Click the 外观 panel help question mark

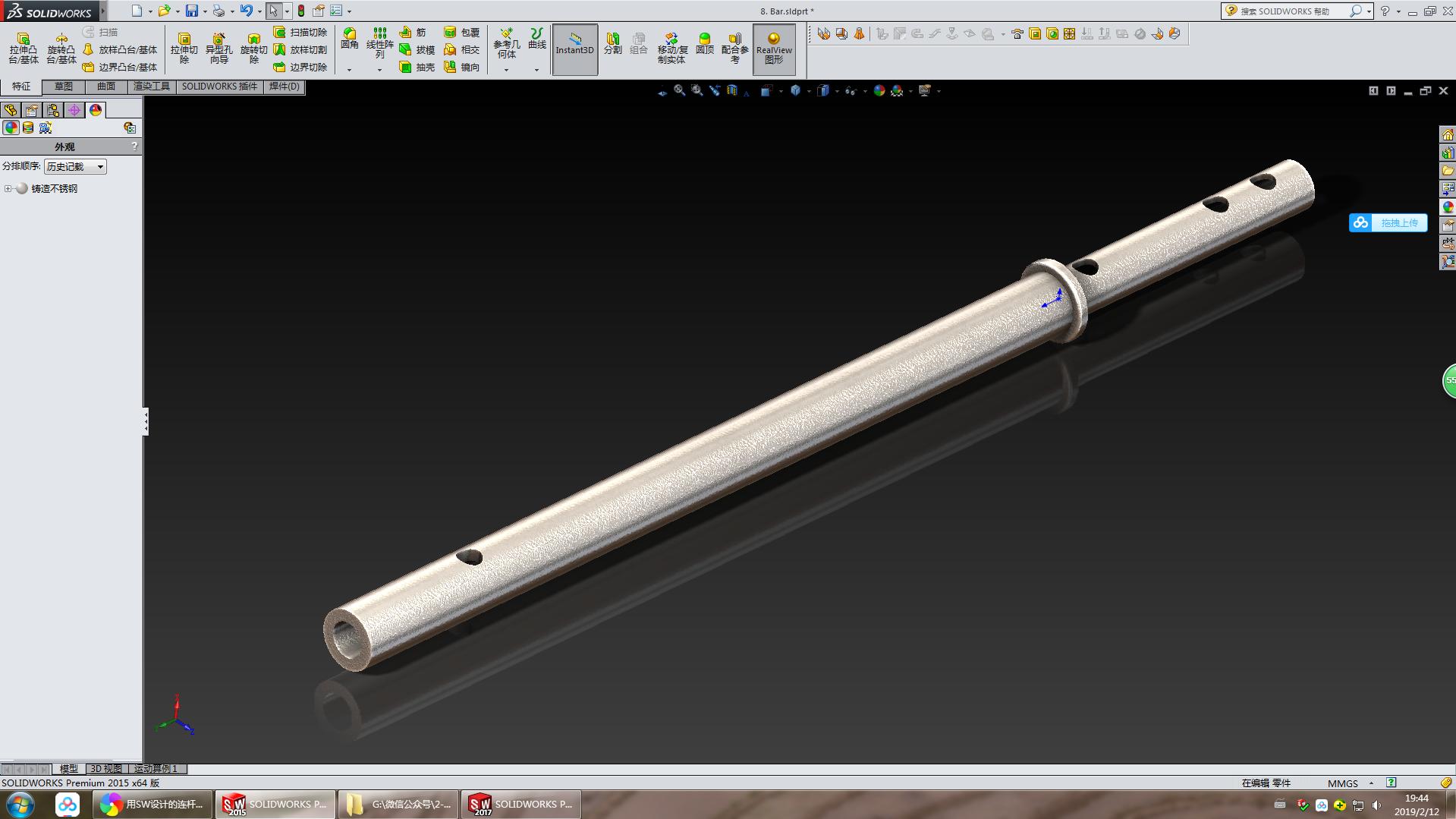[x=135, y=146]
